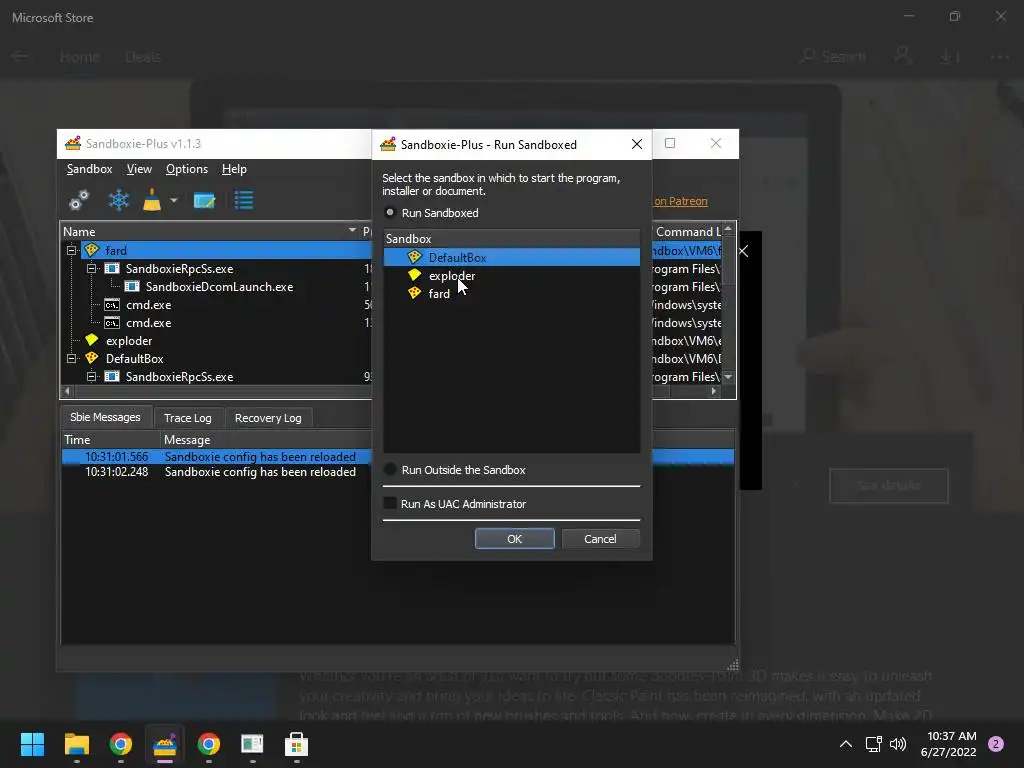Collapse SandboxieRpcSs.exe node under DefaultBox

(92, 377)
